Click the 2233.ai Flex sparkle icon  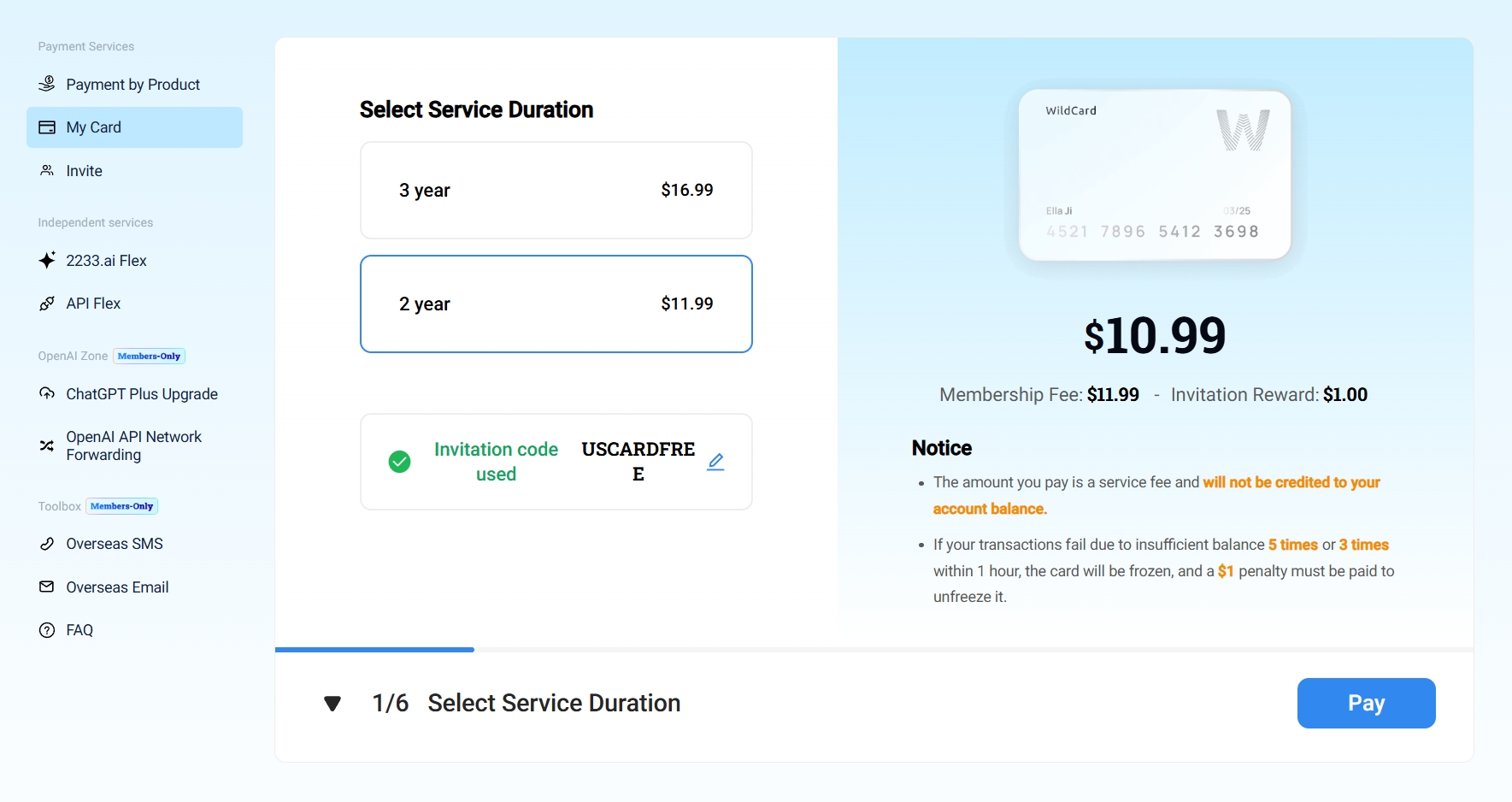47,260
